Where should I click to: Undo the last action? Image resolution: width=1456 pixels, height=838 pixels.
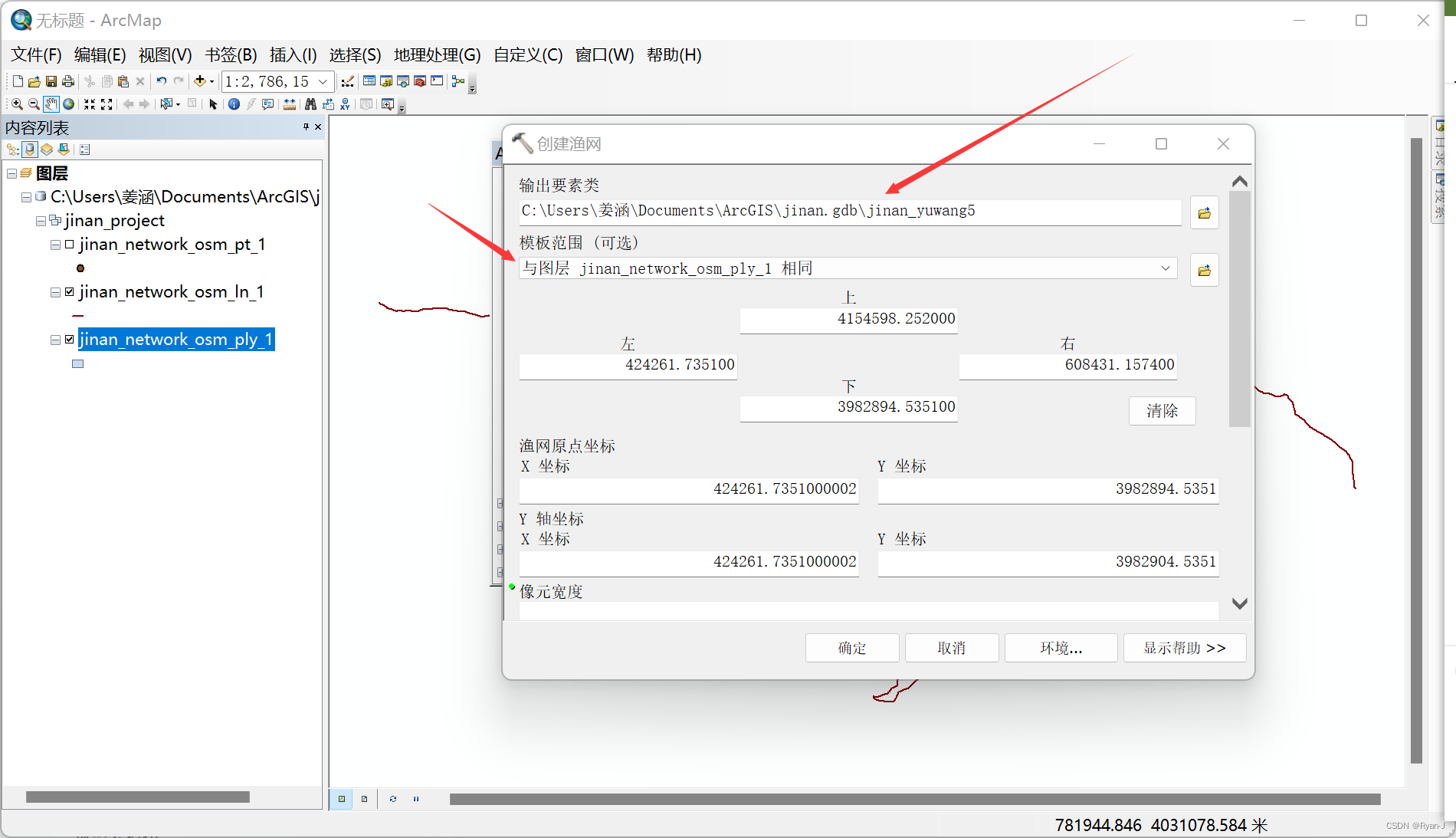point(162,81)
